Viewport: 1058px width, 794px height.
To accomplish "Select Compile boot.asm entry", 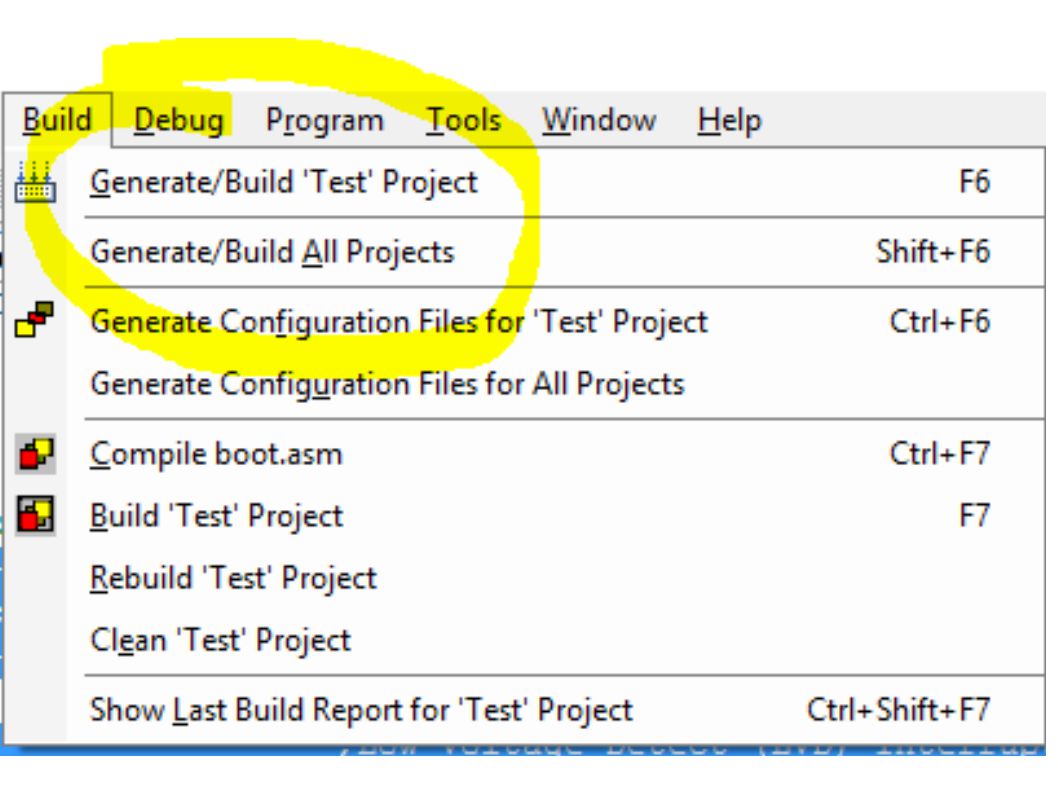I will (524, 454).
